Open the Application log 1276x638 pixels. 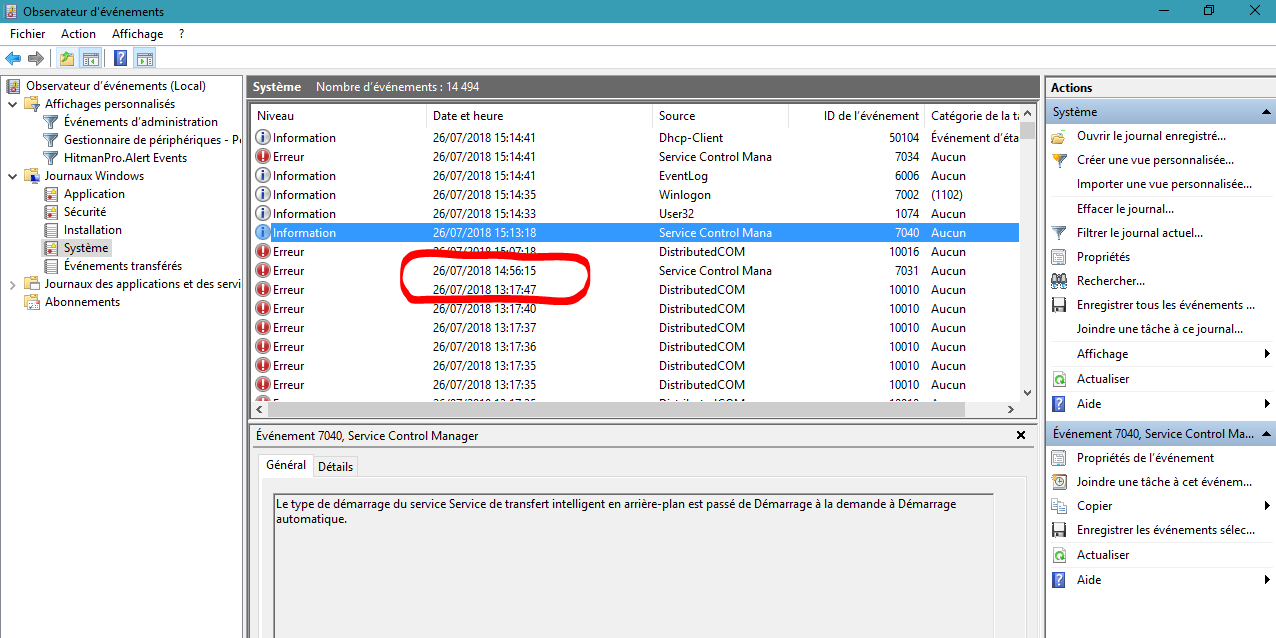(x=94, y=194)
